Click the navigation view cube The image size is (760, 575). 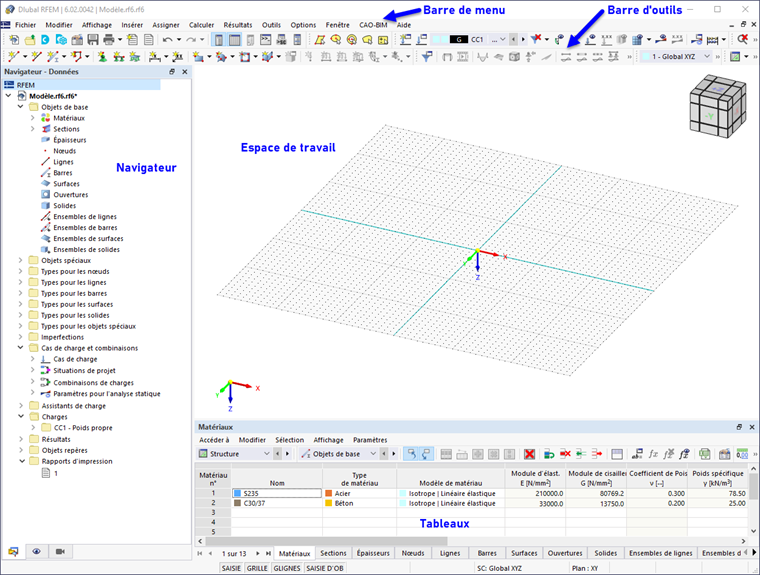[717, 105]
